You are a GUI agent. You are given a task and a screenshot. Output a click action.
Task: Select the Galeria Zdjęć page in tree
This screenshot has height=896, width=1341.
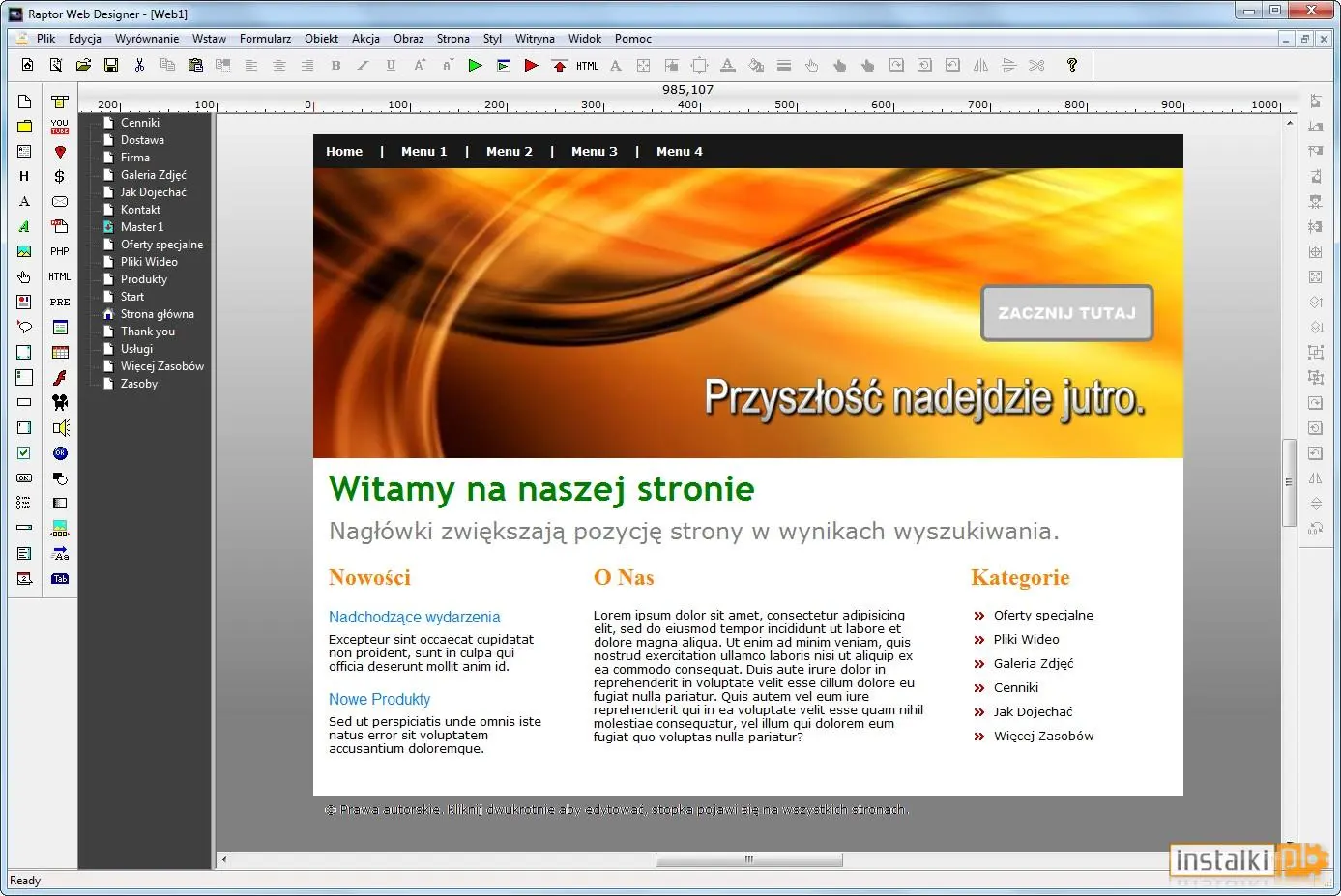pos(154,175)
